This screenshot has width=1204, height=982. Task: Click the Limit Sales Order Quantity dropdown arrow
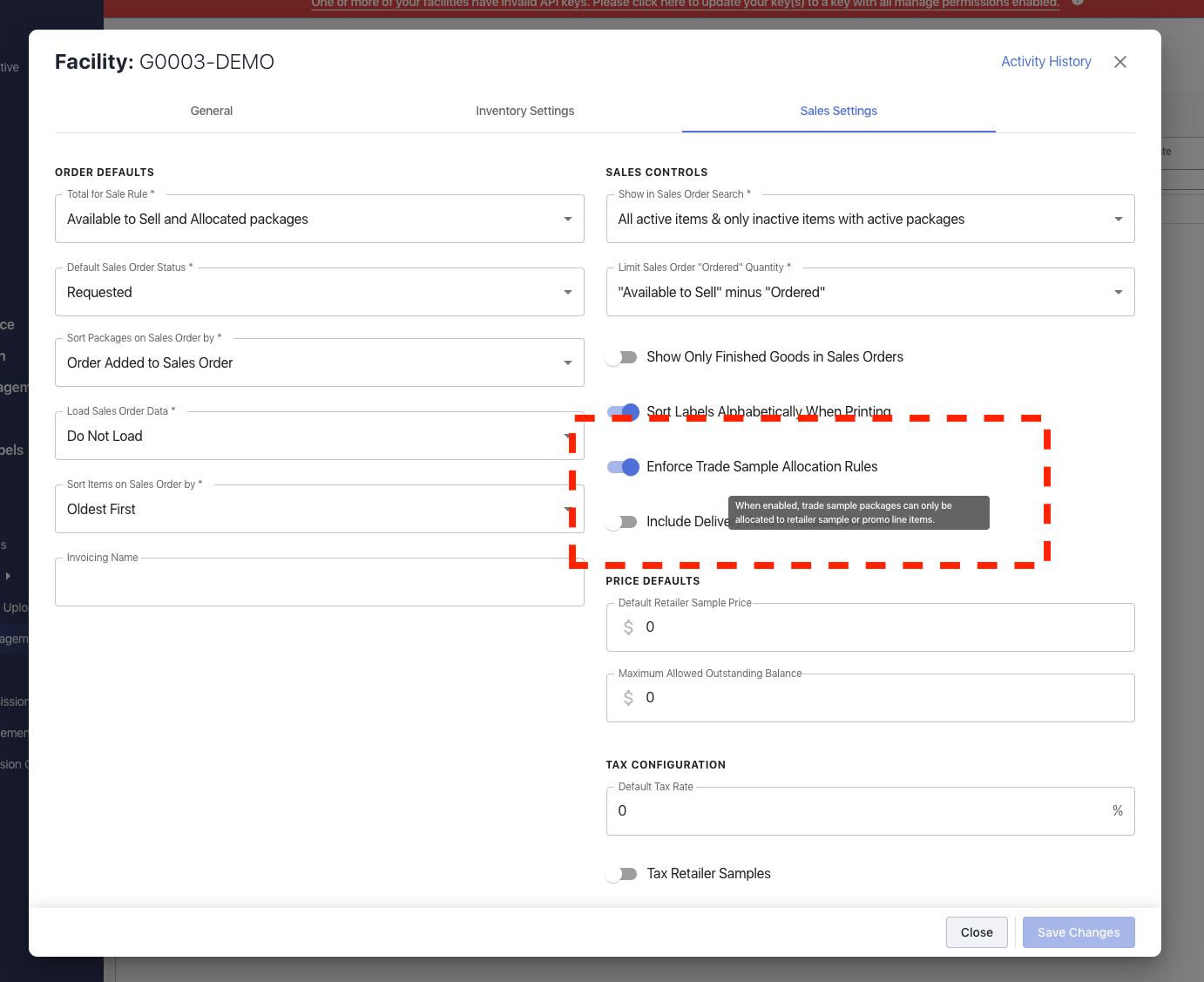point(1118,293)
